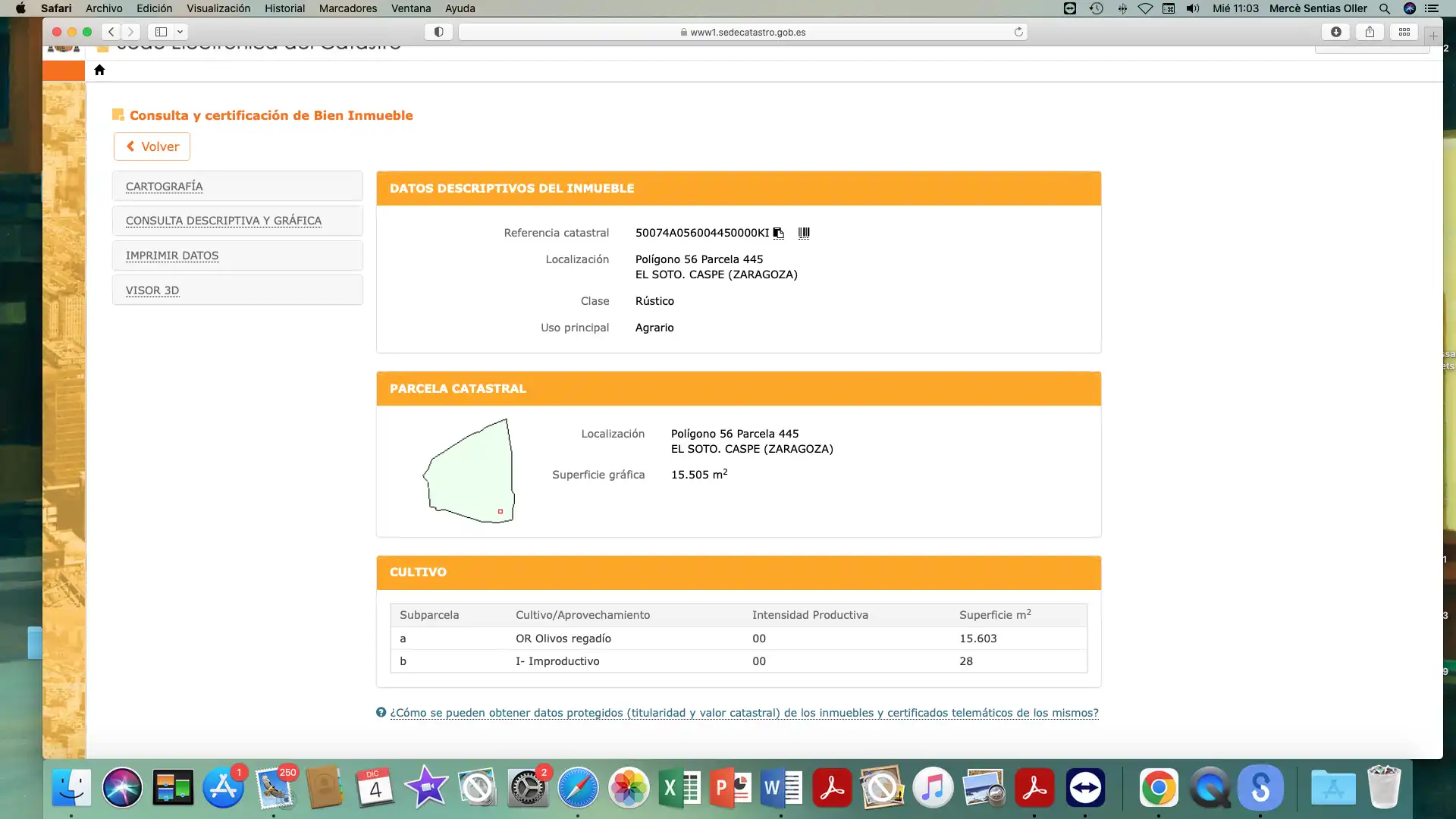The height and width of the screenshot is (819, 1456).
Task: Open the Bluetooth menu bar icon
Action: [1122, 8]
